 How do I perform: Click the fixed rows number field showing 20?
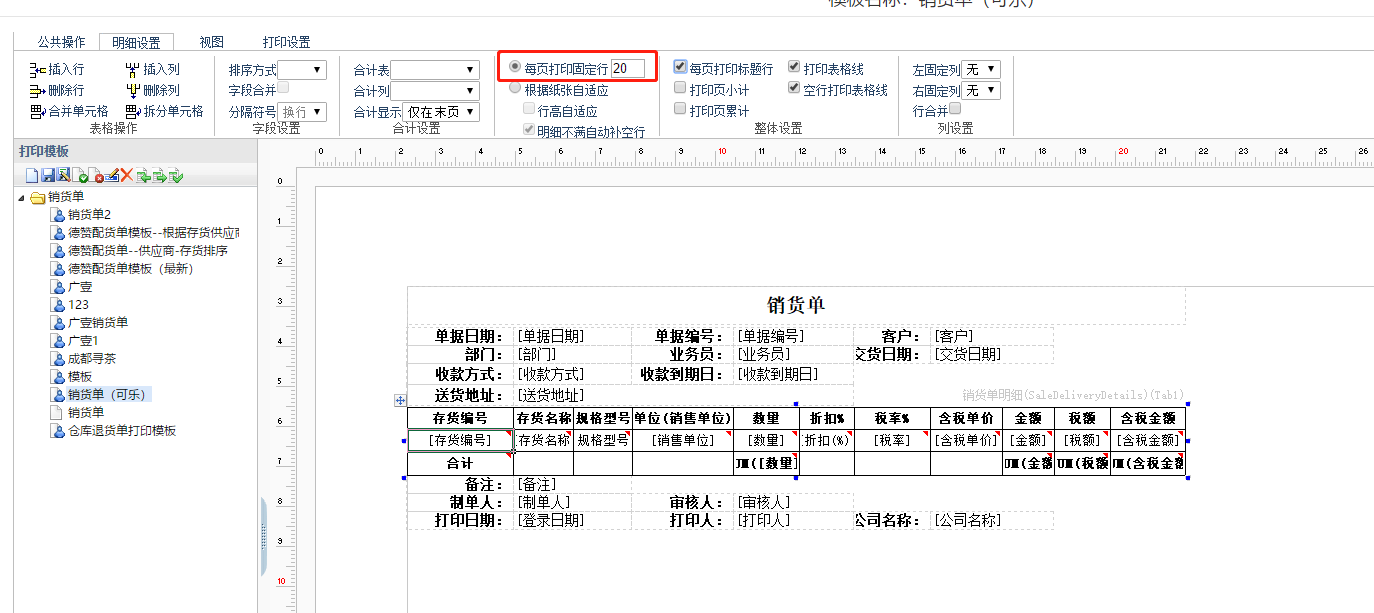[x=628, y=68]
